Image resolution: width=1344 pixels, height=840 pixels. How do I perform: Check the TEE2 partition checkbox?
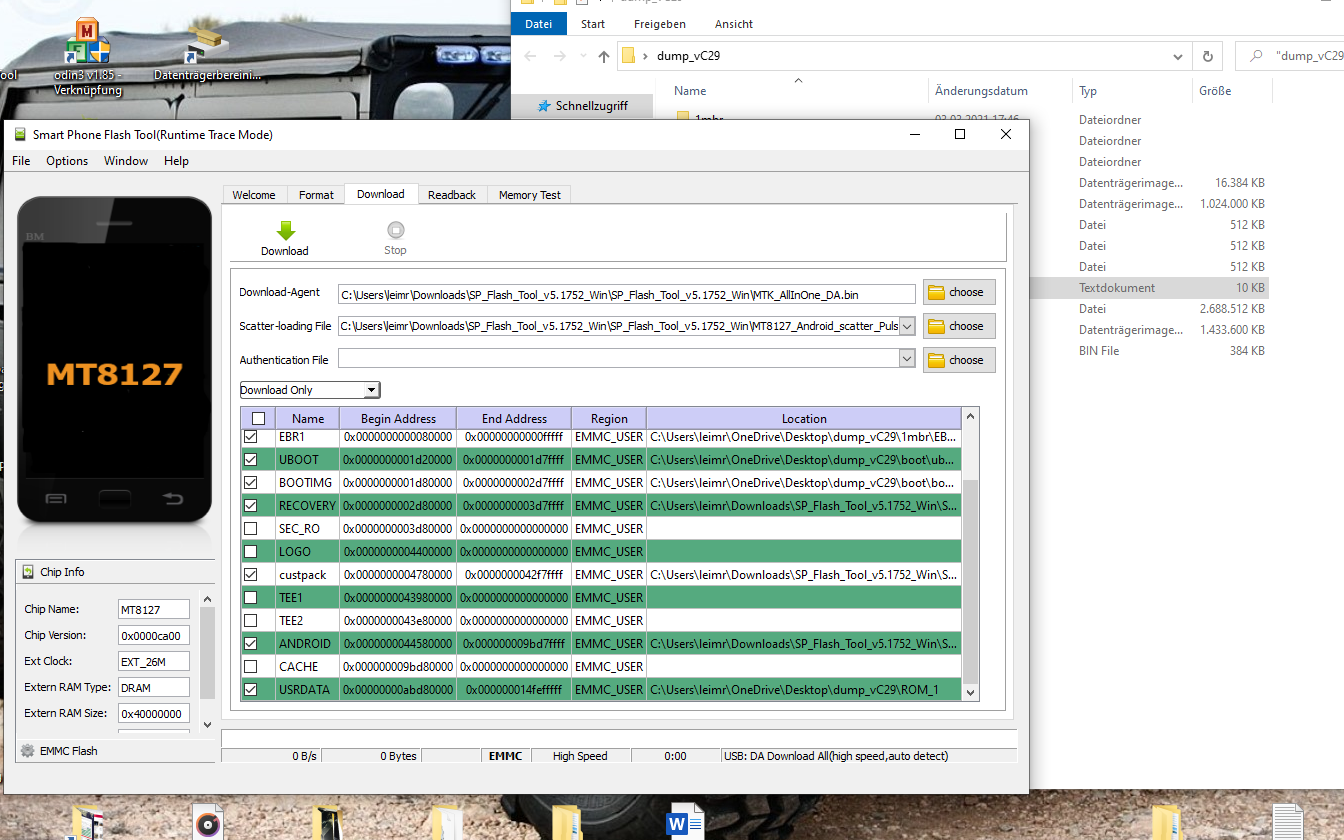251,621
